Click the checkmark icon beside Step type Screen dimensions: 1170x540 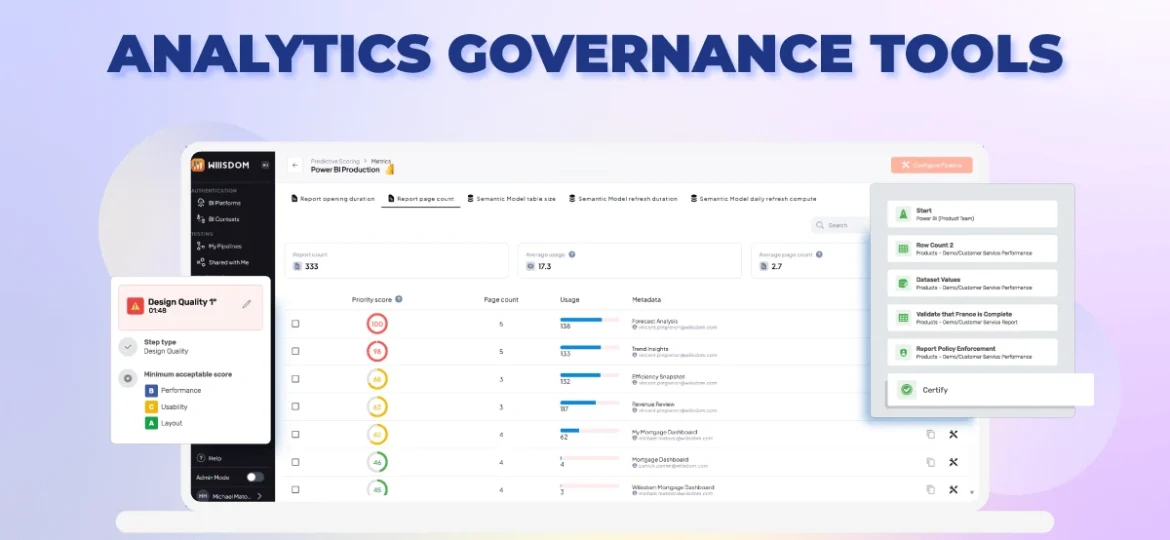(128, 346)
